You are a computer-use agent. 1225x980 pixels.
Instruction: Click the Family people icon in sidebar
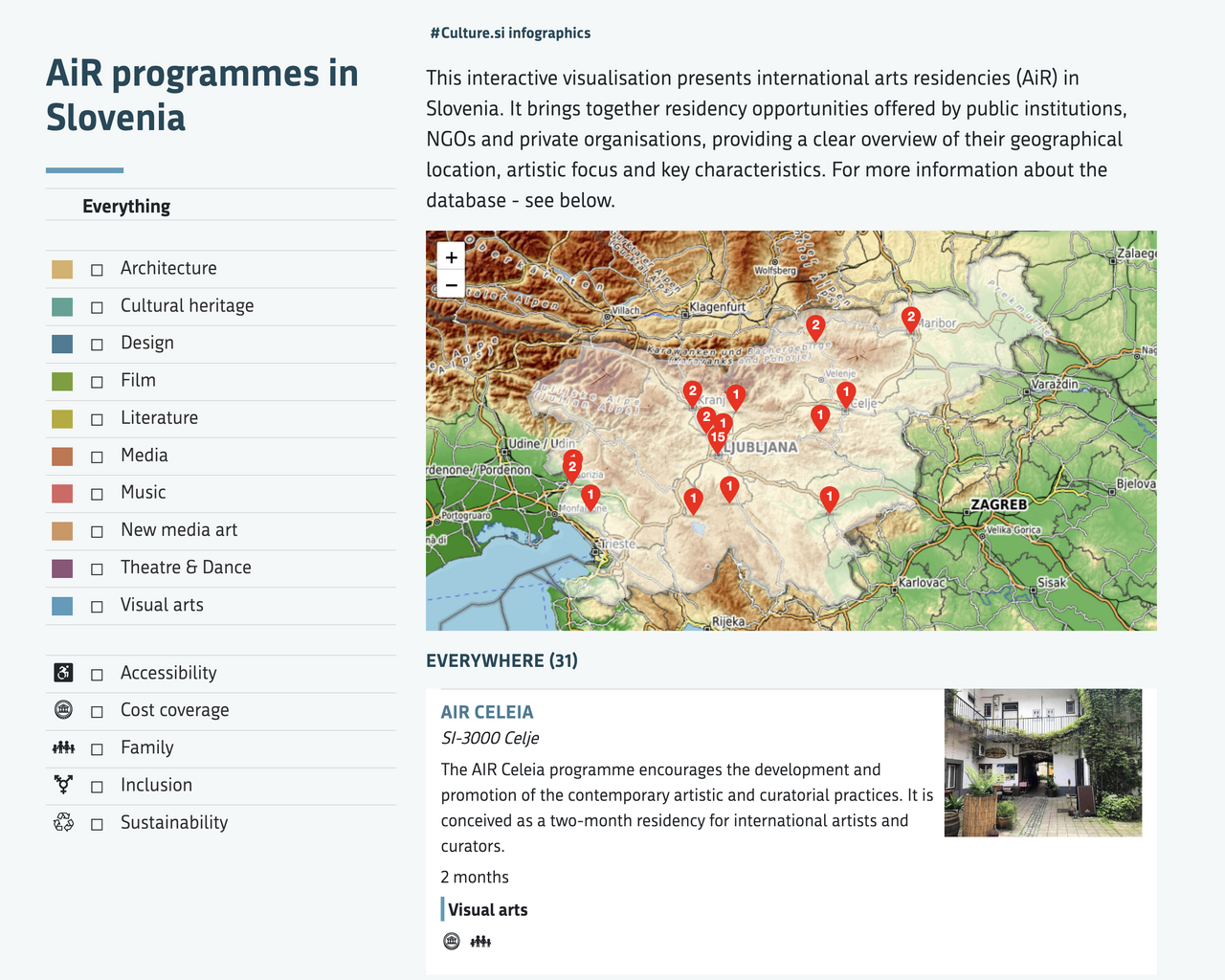(63, 747)
